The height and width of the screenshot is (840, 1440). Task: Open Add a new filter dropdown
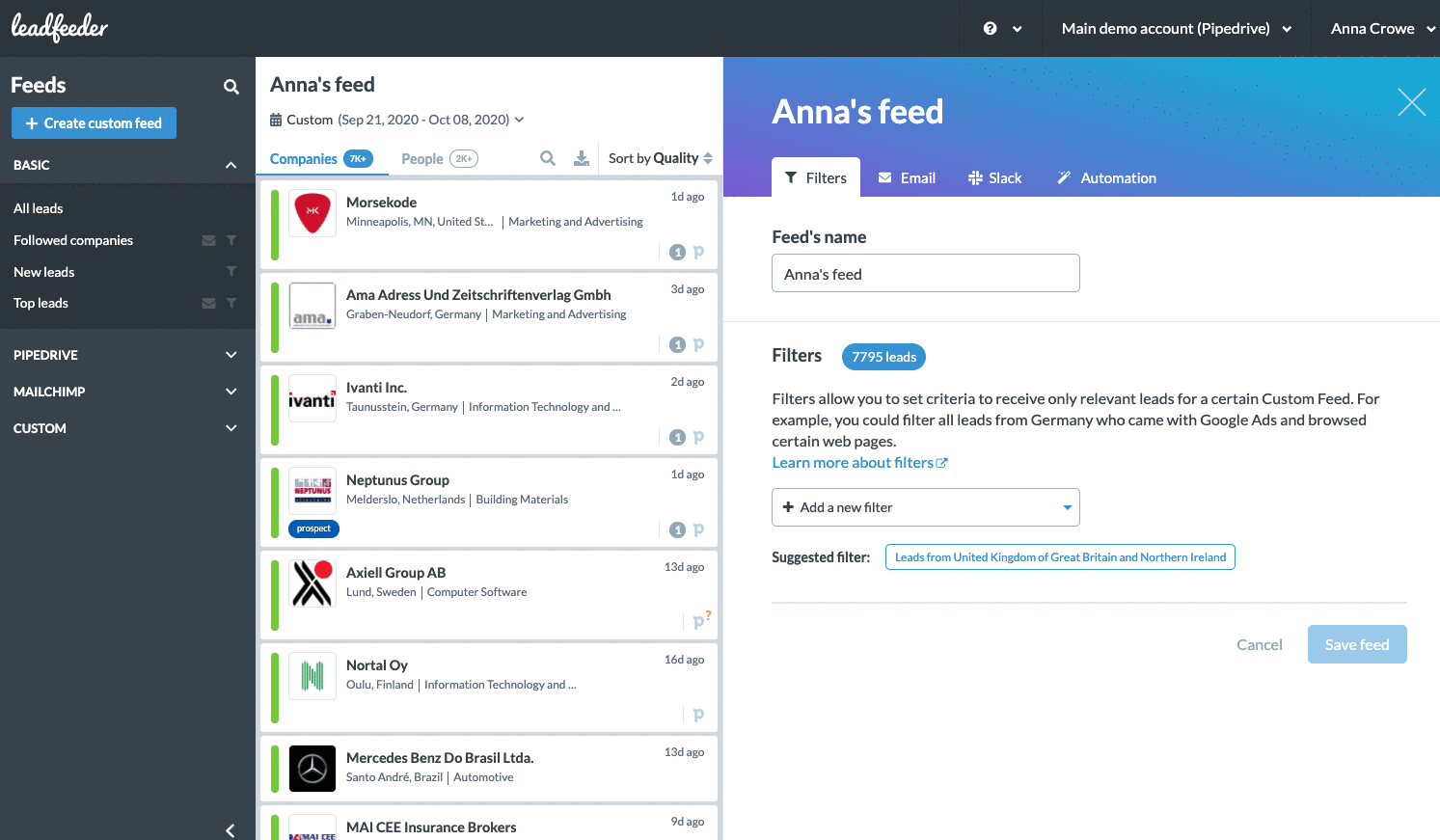[926, 507]
